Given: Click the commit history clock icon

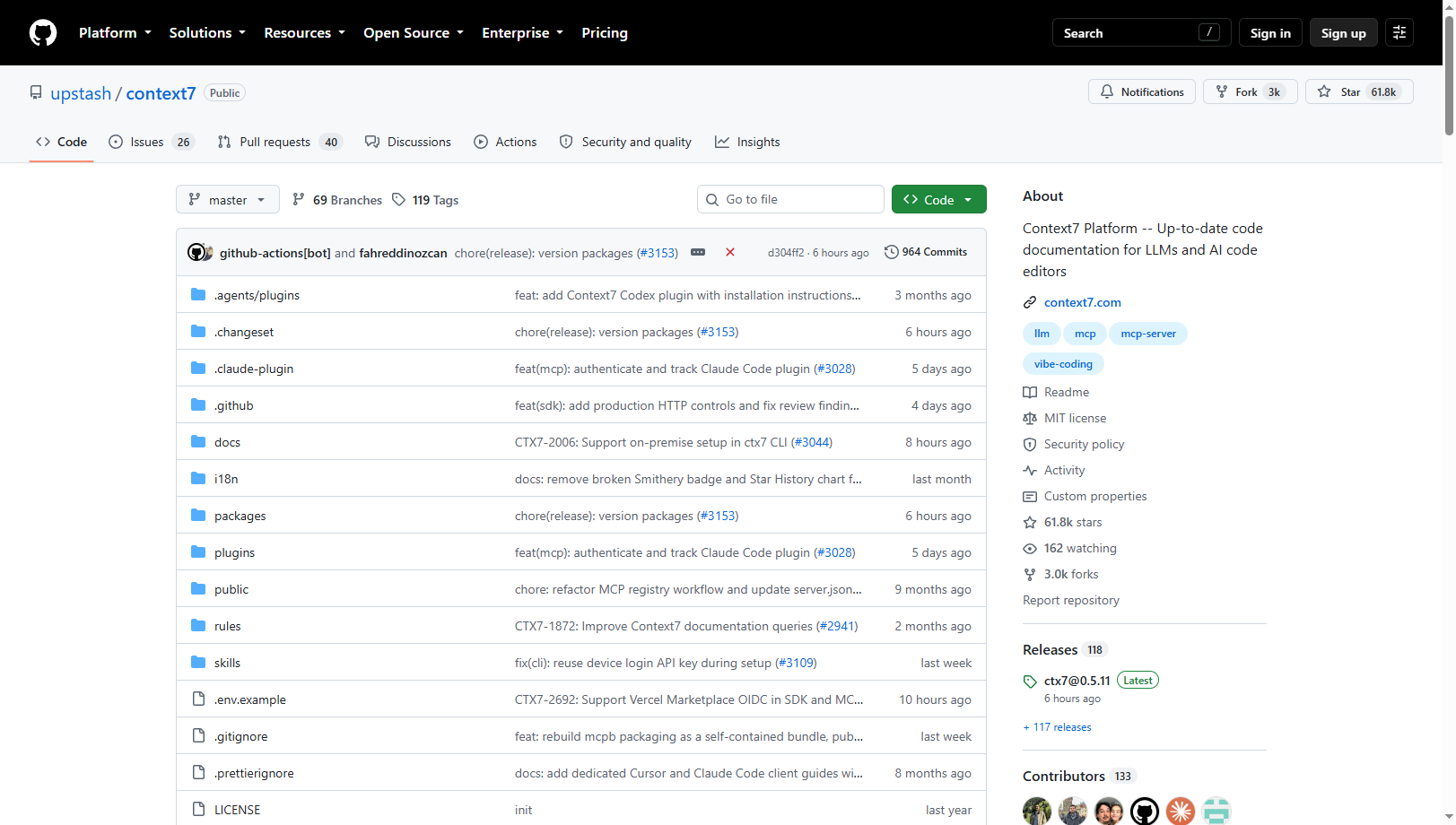Looking at the screenshot, I should pos(891,252).
